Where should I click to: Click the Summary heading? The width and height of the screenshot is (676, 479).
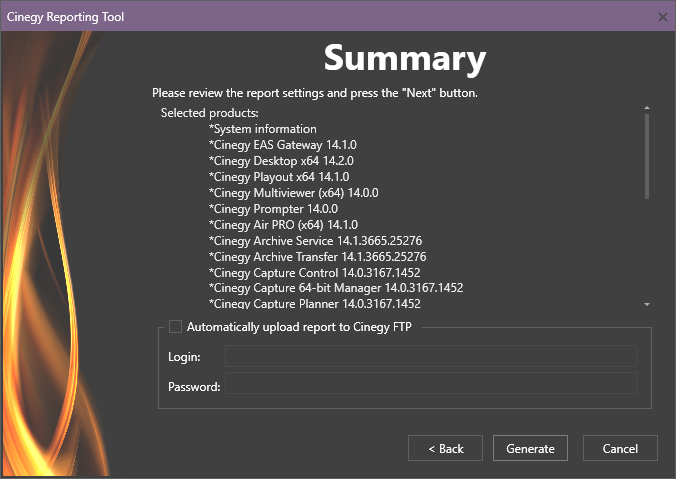(x=405, y=59)
